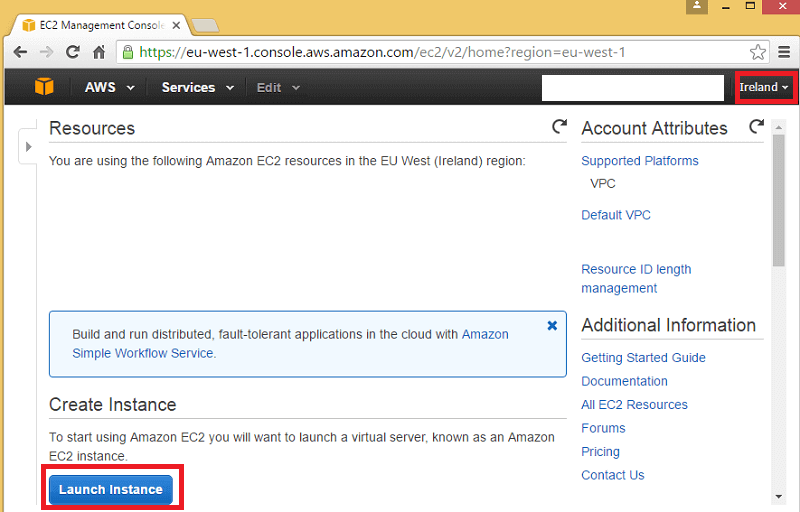
Task: Click the green padlock in address bar
Action: 128,52
